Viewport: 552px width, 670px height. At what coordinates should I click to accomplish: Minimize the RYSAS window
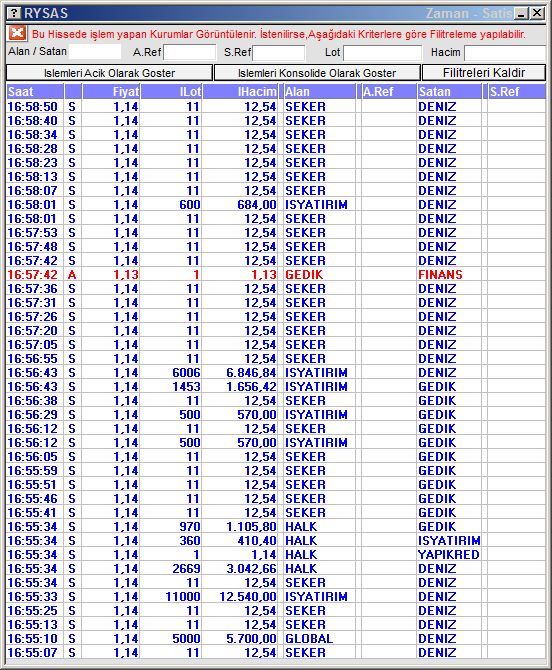point(521,13)
